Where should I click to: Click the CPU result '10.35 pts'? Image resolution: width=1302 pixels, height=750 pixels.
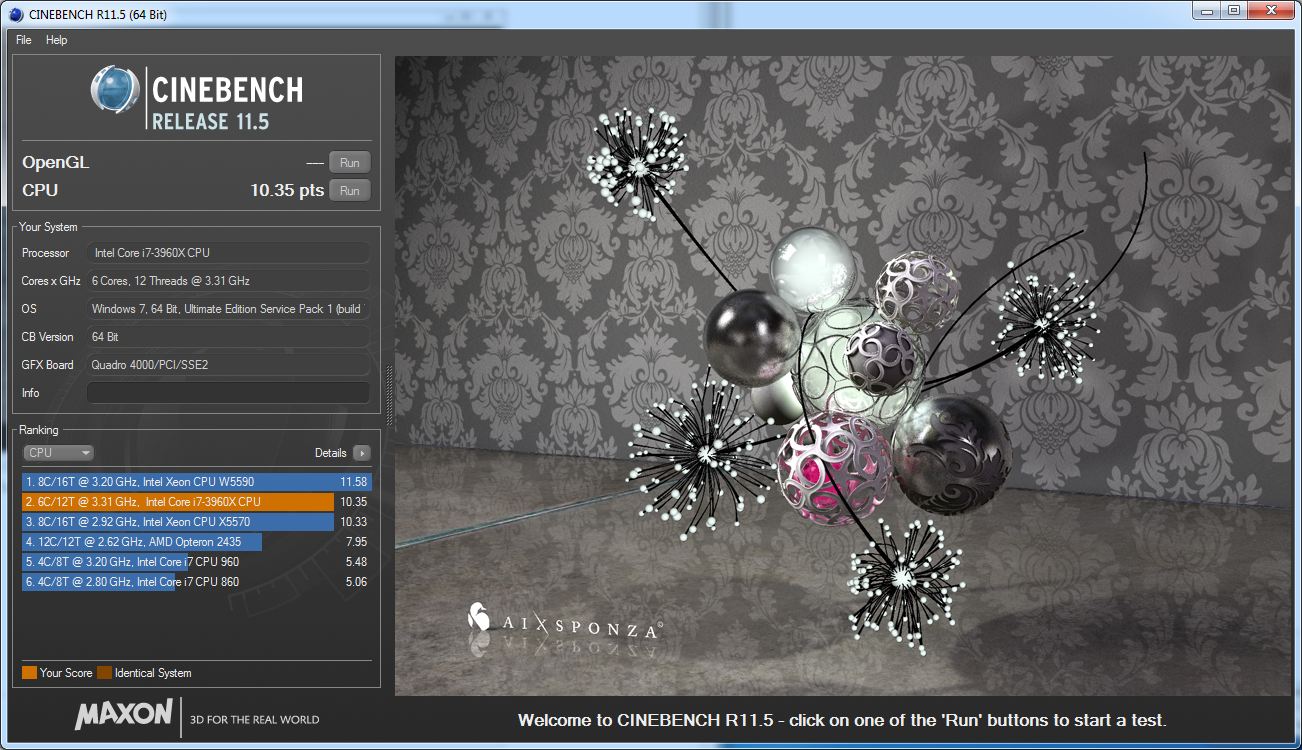[x=287, y=190]
